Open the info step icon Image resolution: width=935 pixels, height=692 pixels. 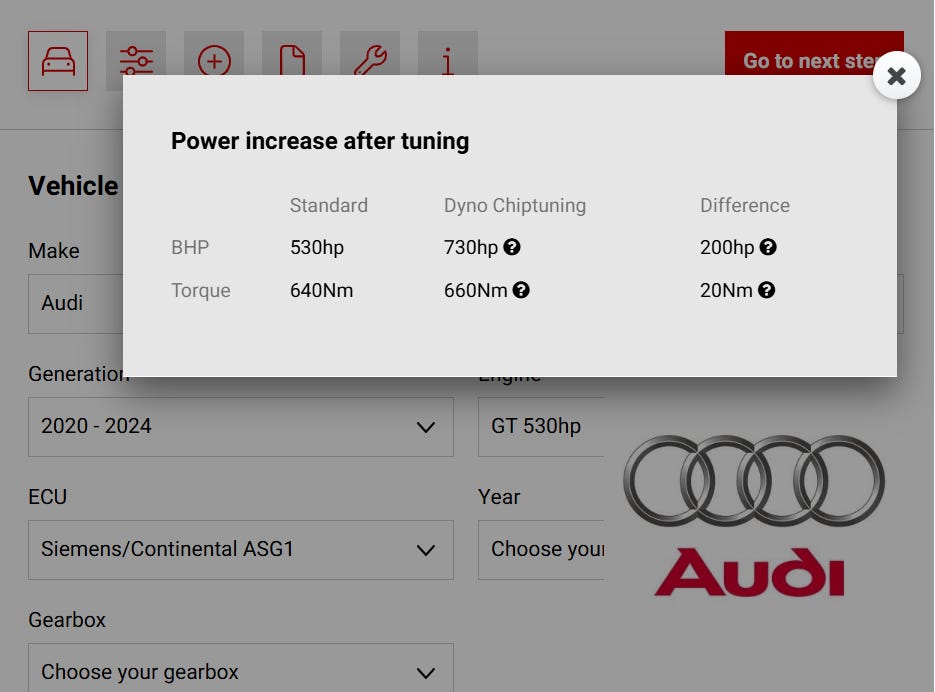tap(448, 61)
